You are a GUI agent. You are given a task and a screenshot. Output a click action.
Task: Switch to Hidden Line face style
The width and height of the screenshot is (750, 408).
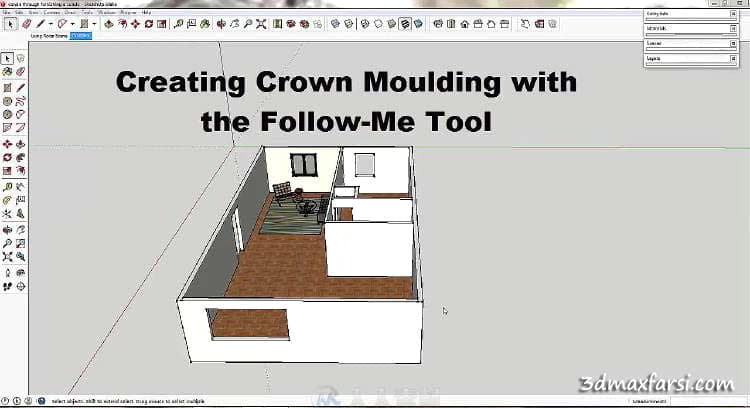pos(378,23)
